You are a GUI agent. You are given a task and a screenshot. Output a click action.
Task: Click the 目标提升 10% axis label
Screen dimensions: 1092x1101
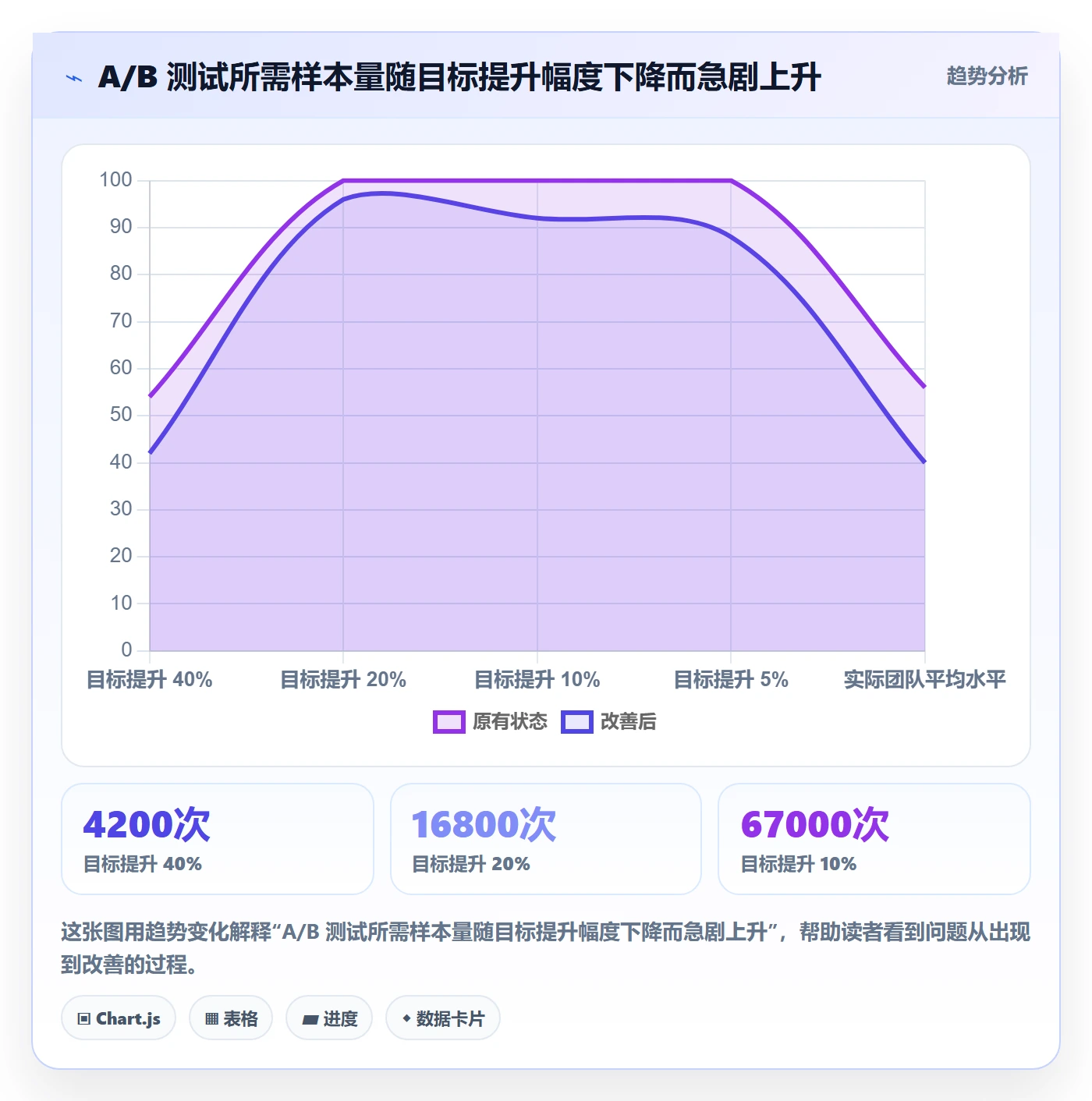[x=537, y=680]
